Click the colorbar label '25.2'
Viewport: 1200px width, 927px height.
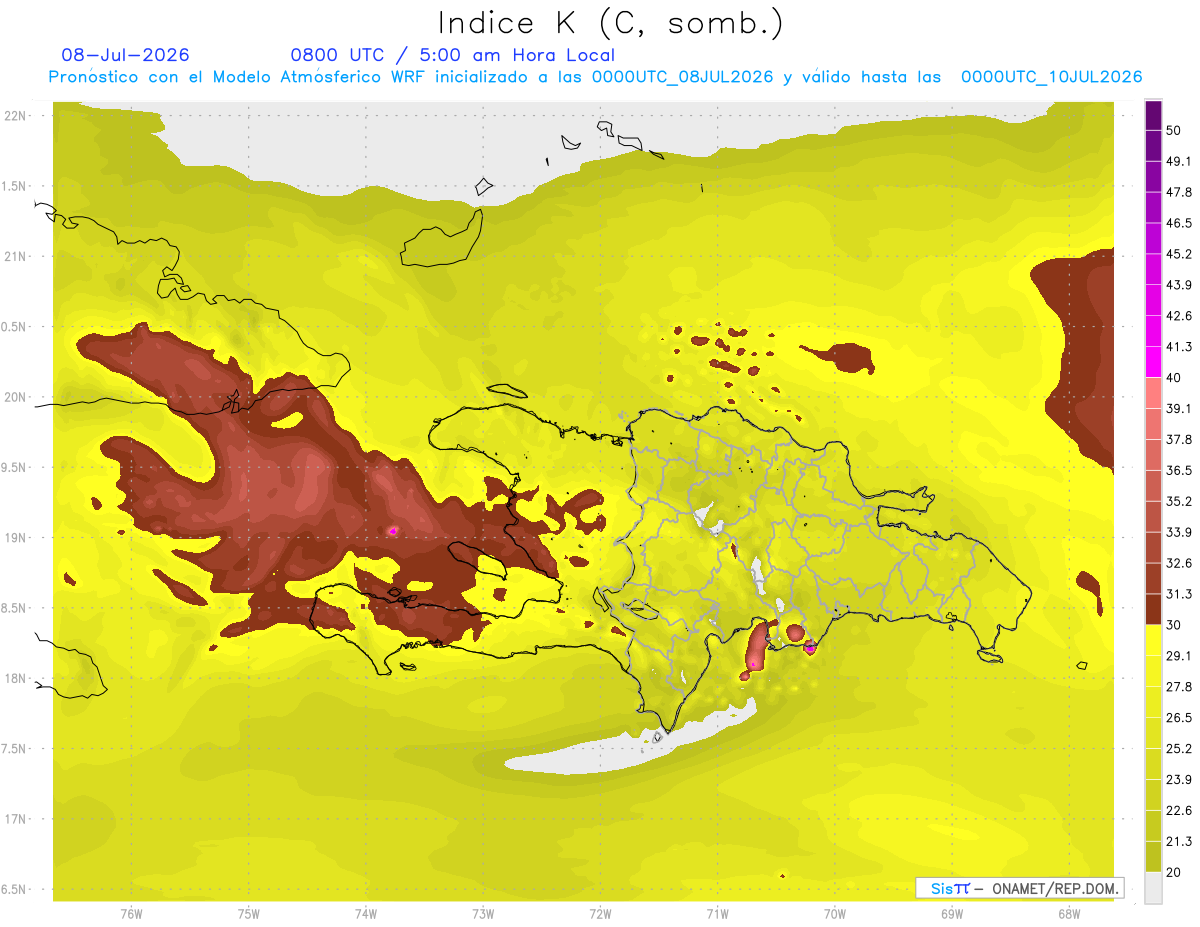click(1179, 749)
